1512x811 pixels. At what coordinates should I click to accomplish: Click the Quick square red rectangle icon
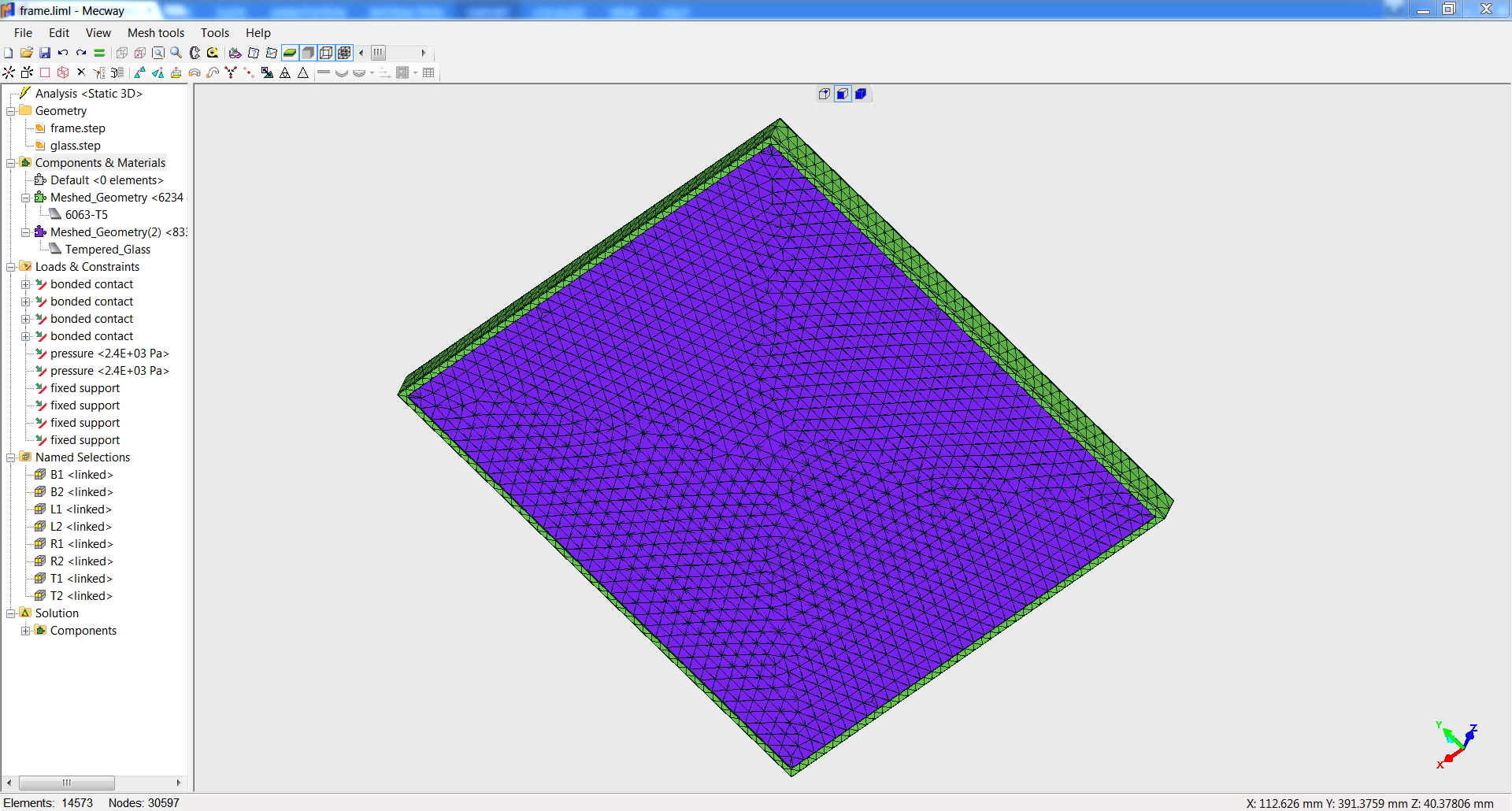click(45, 72)
